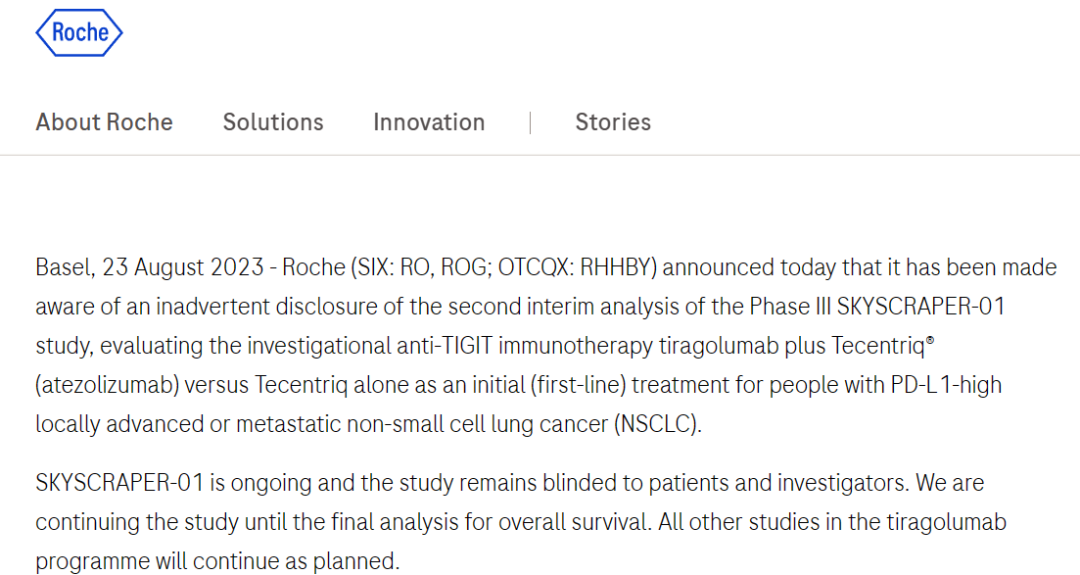Click the 'Tecentriq®' trademark name
1080x575 pixels.
883,346
